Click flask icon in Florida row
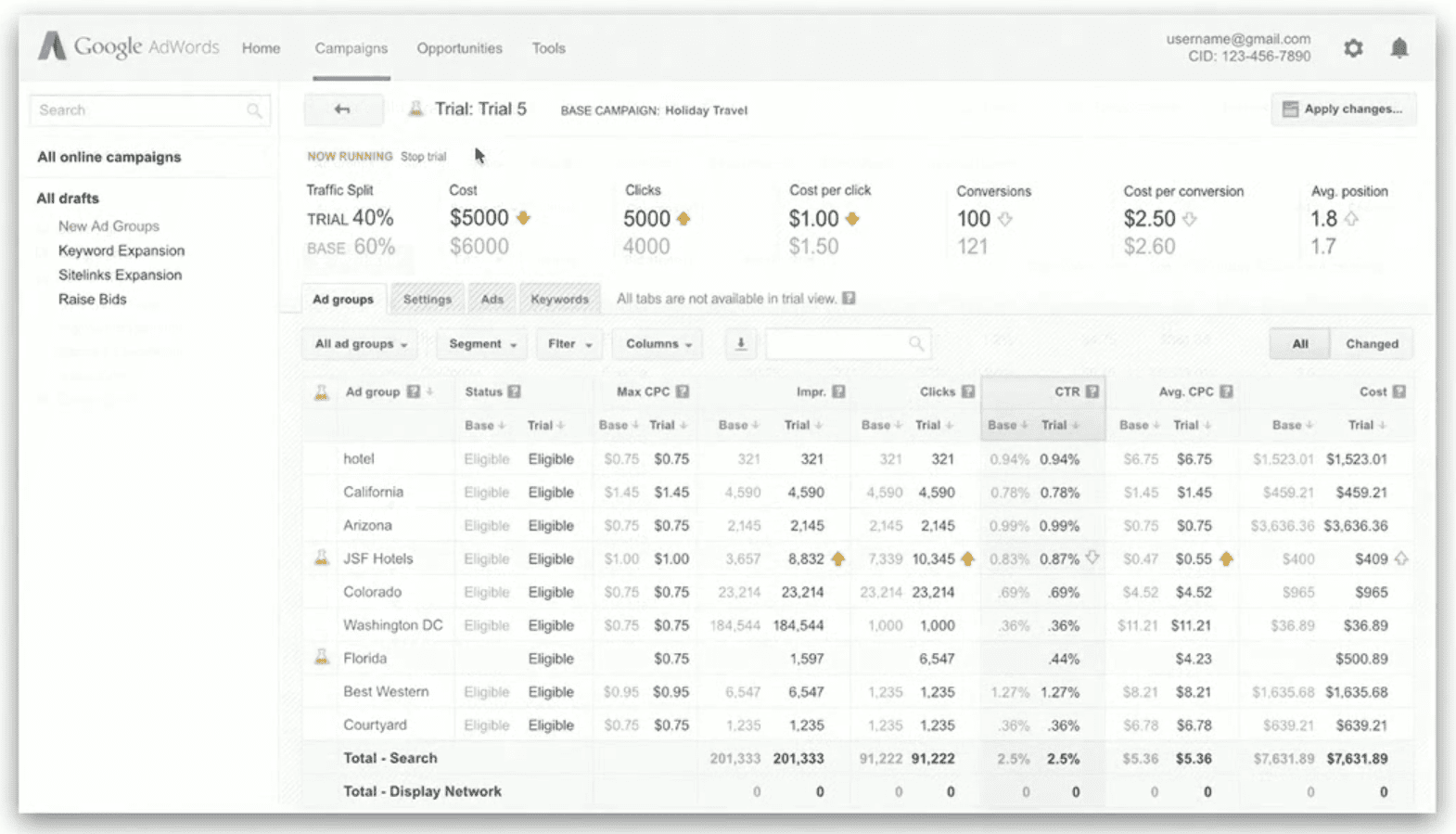Viewport: 1456px width, 834px height. 322,657
